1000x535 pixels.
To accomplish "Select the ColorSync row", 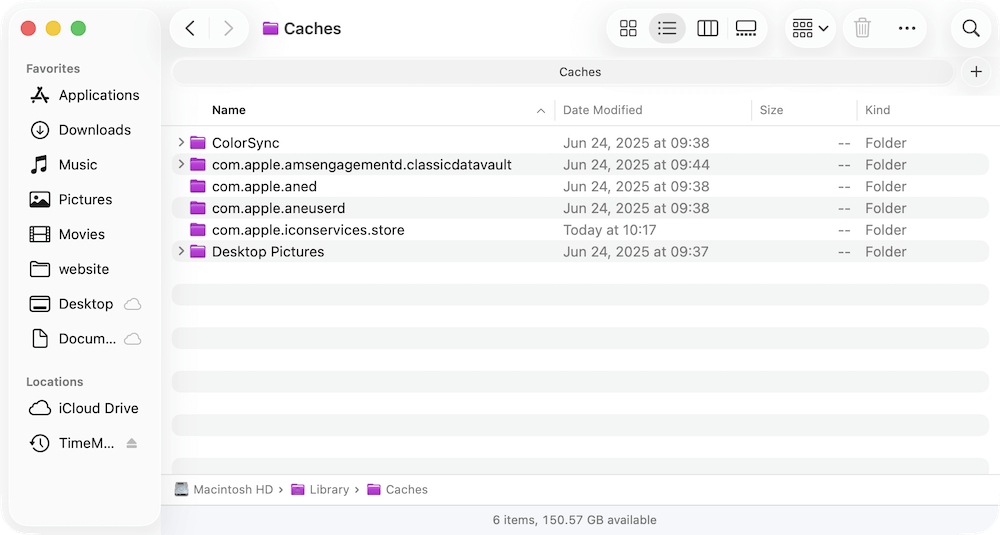I will [580, 143].
